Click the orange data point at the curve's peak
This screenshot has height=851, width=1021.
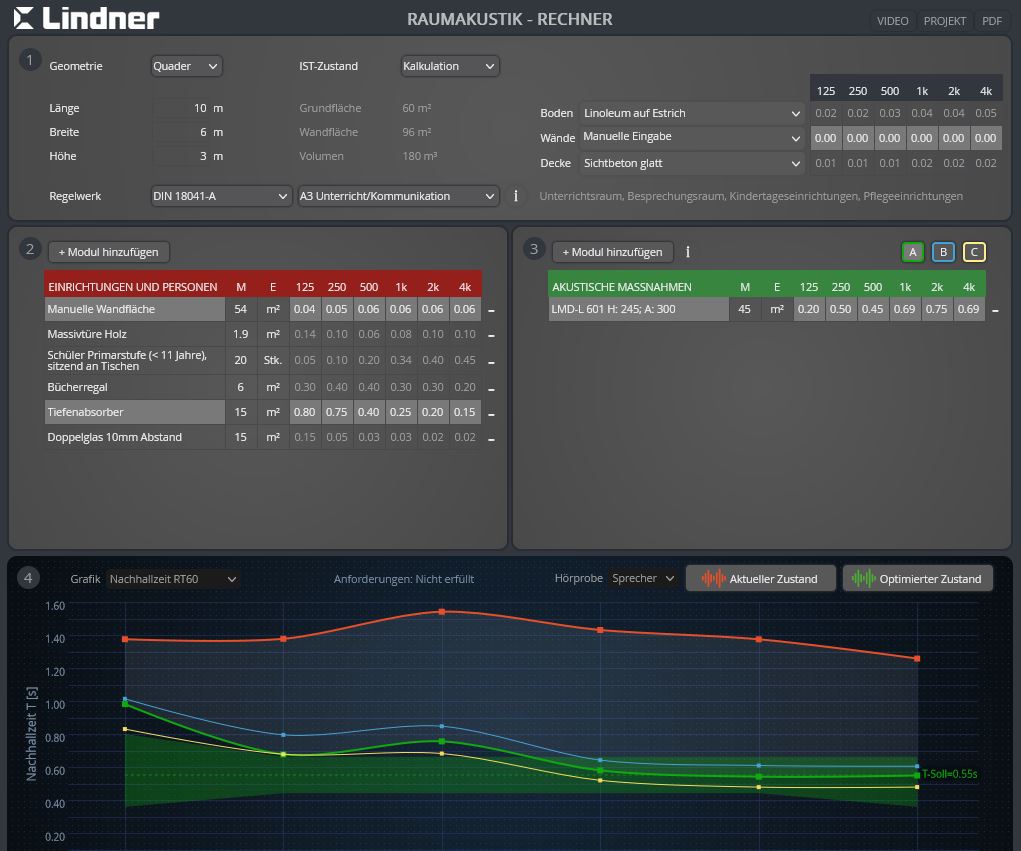pos(442,611)
